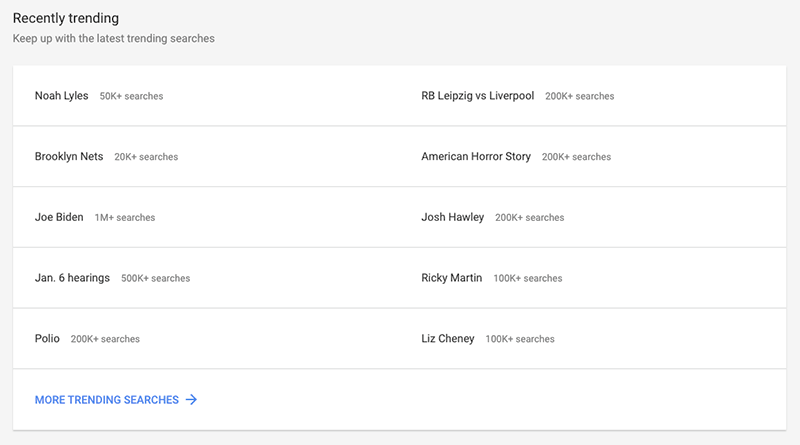
Task: Open the Joe Biden trending search
Action: pos(59,217)
